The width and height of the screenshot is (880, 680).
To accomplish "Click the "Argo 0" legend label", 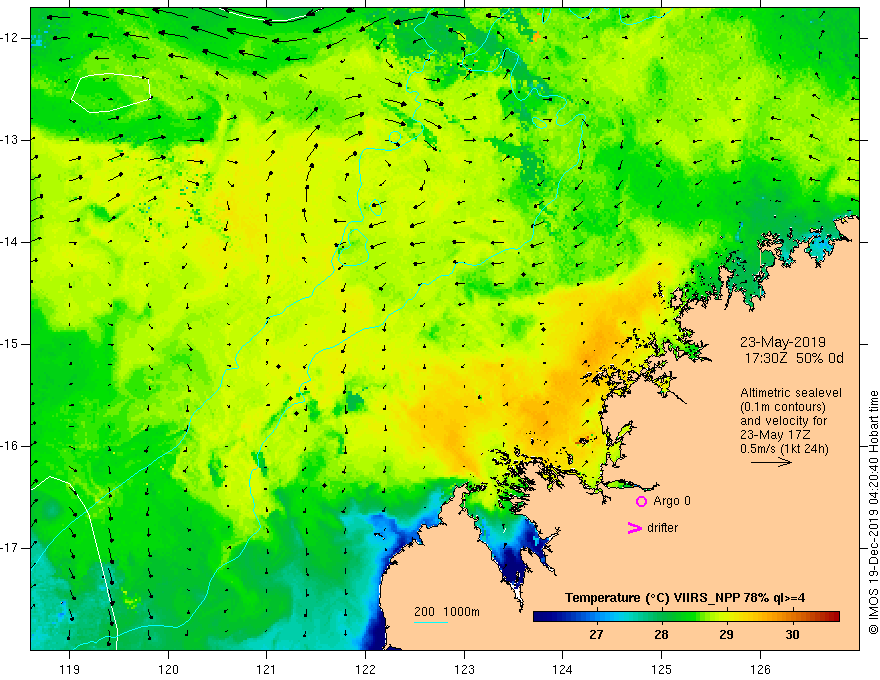I will tap(672, 501).
